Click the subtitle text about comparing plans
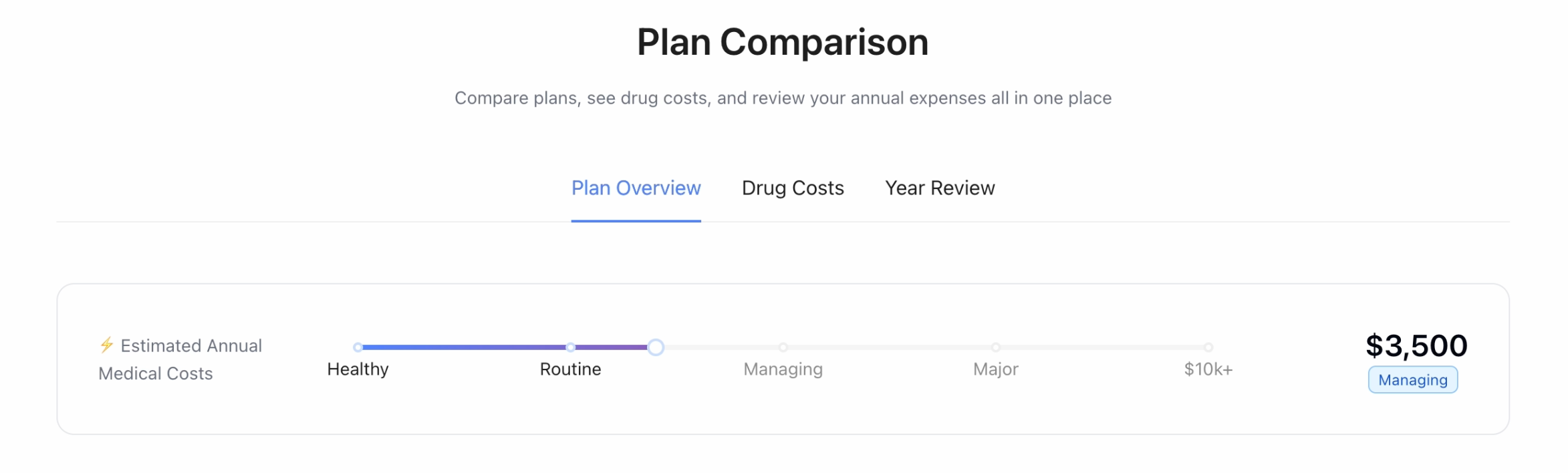 click(x=783, y=98)
